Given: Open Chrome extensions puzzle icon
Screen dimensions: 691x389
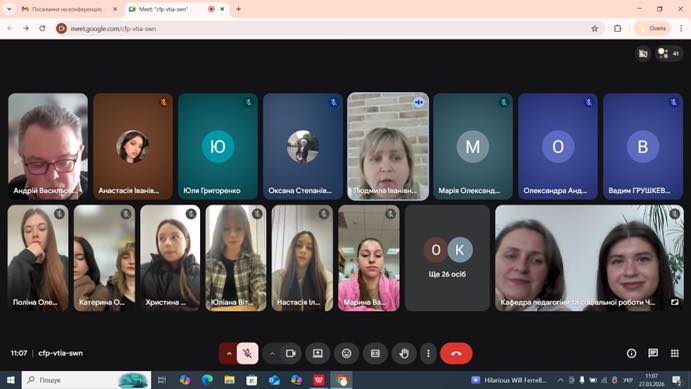Looking at the screenshot, I should (617, 28).
